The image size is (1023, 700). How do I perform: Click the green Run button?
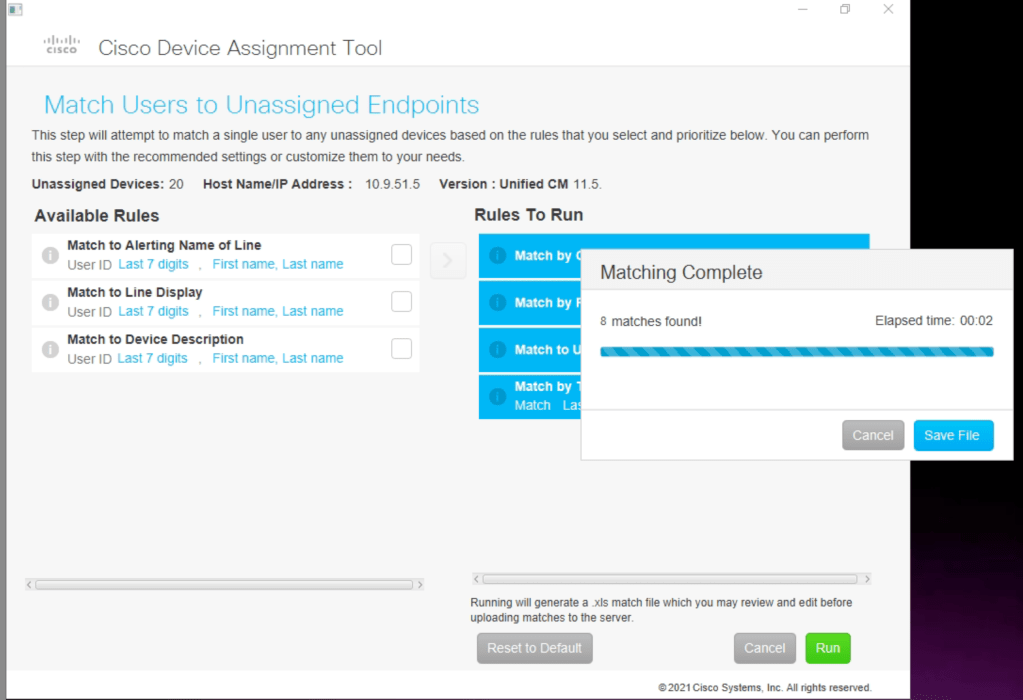pyautogui.click(x=827, y=648)
